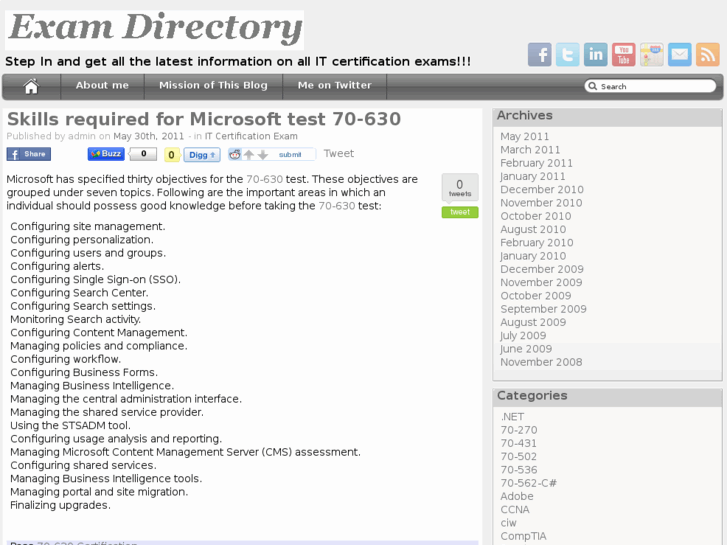This screenshot has height=545, width=727.
Task: Open the YouTube social icon
Action: [624, 55]
